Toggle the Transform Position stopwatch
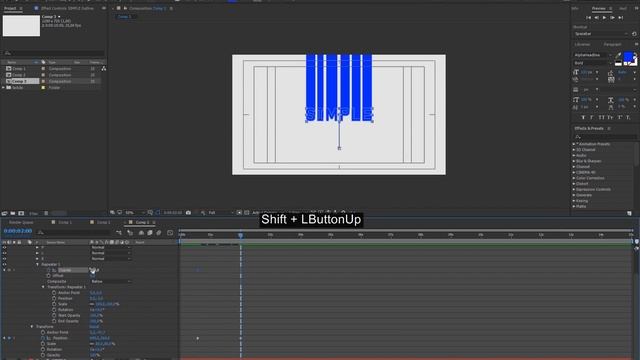 click(43, 338)
